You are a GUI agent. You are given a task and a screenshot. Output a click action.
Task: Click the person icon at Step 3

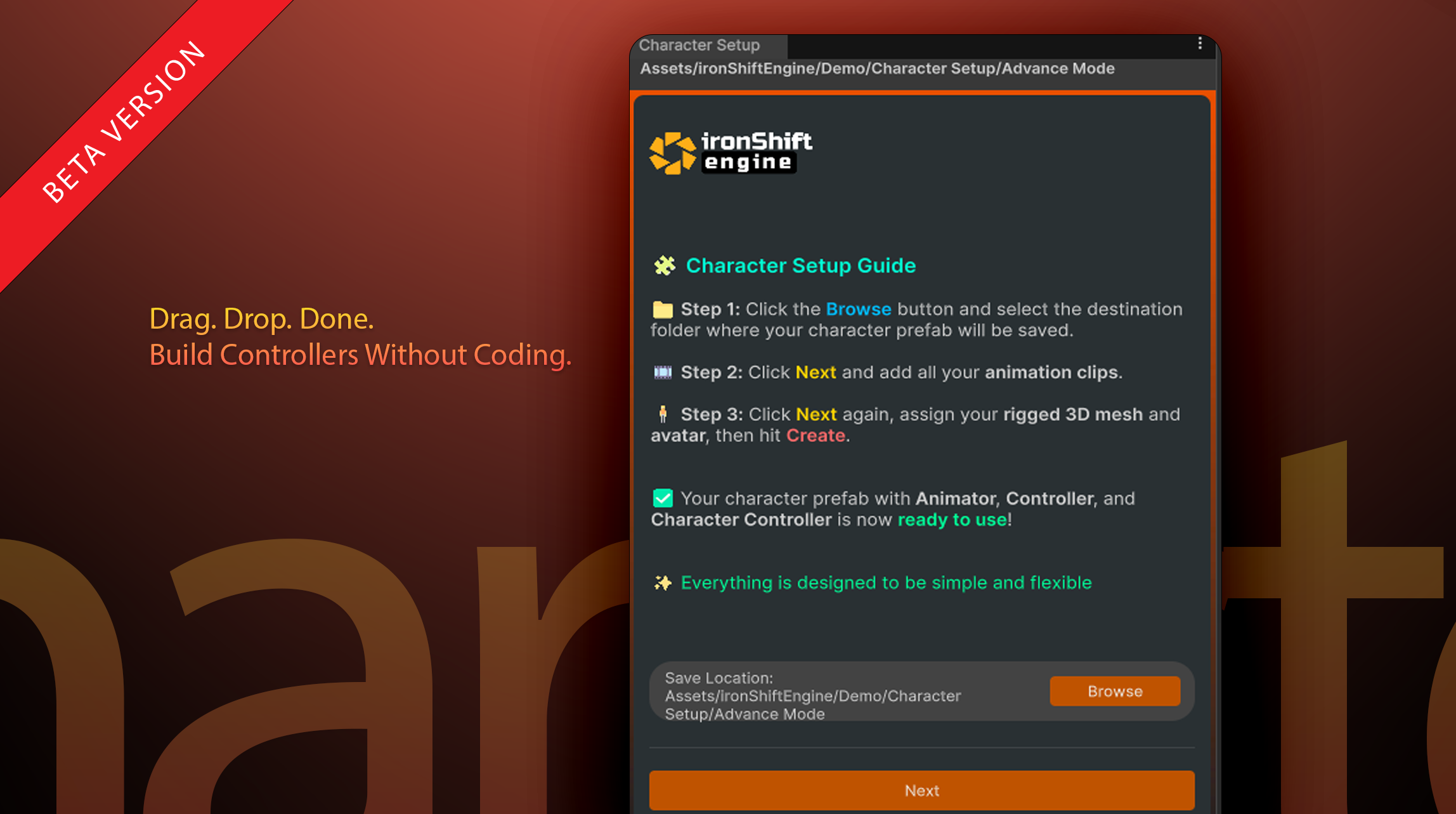[663, 414]
